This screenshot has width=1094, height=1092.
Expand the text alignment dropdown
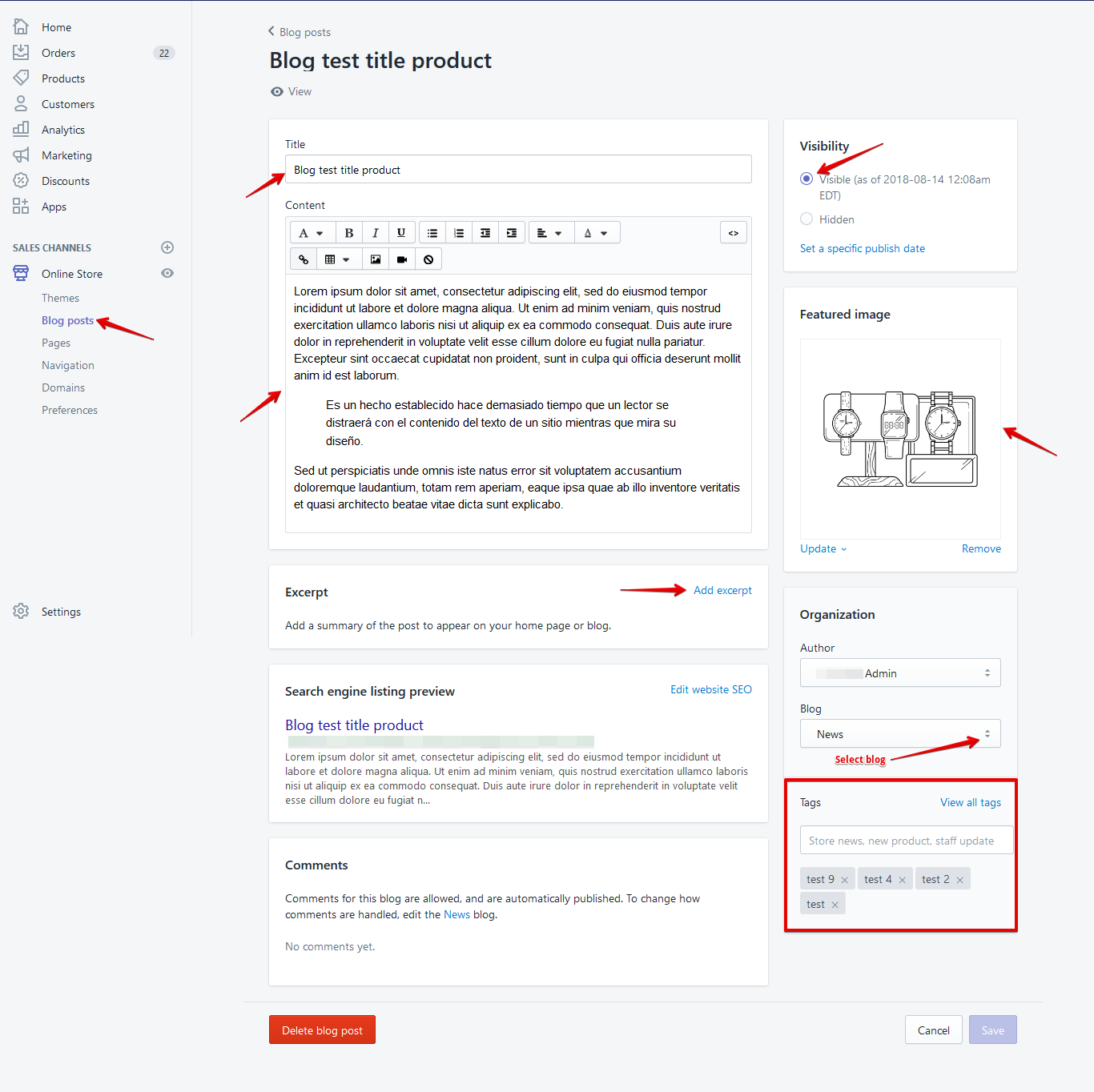click(x=549, y=233)
